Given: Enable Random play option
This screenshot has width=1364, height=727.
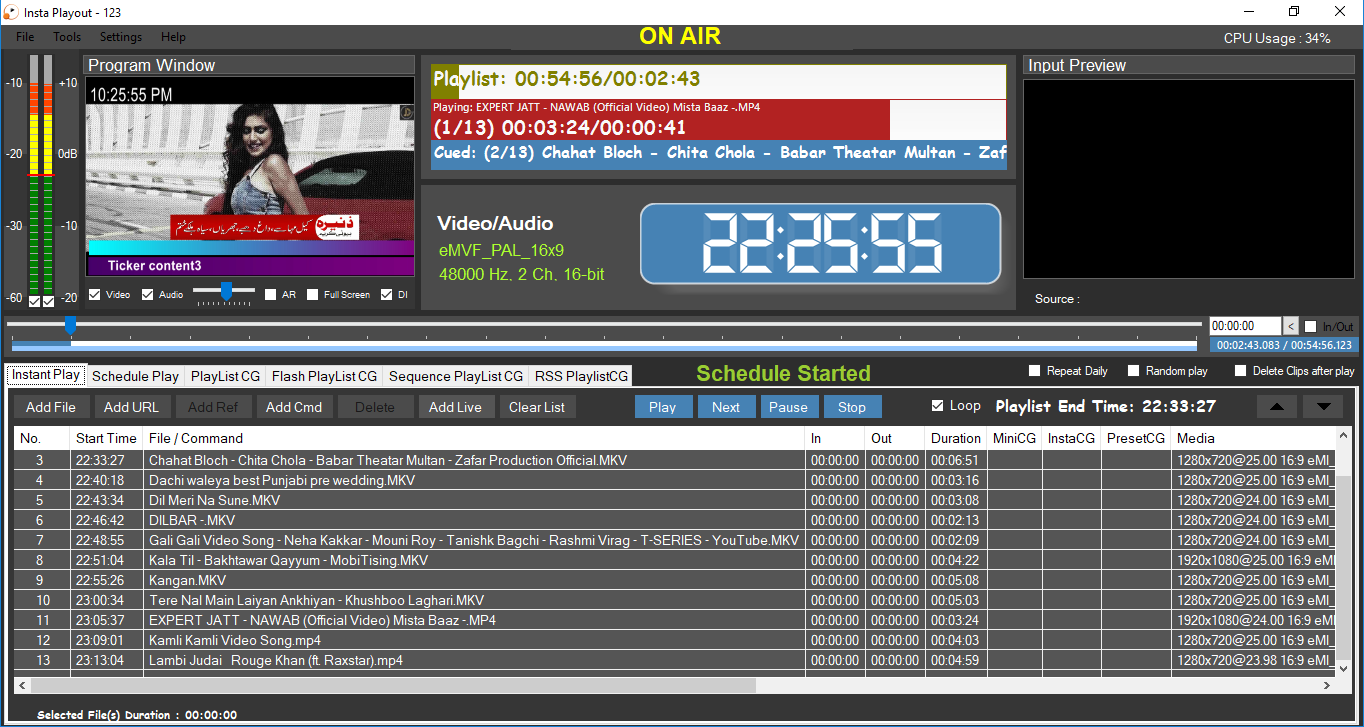Looking at the screenshot, I should coord(1134,371).
